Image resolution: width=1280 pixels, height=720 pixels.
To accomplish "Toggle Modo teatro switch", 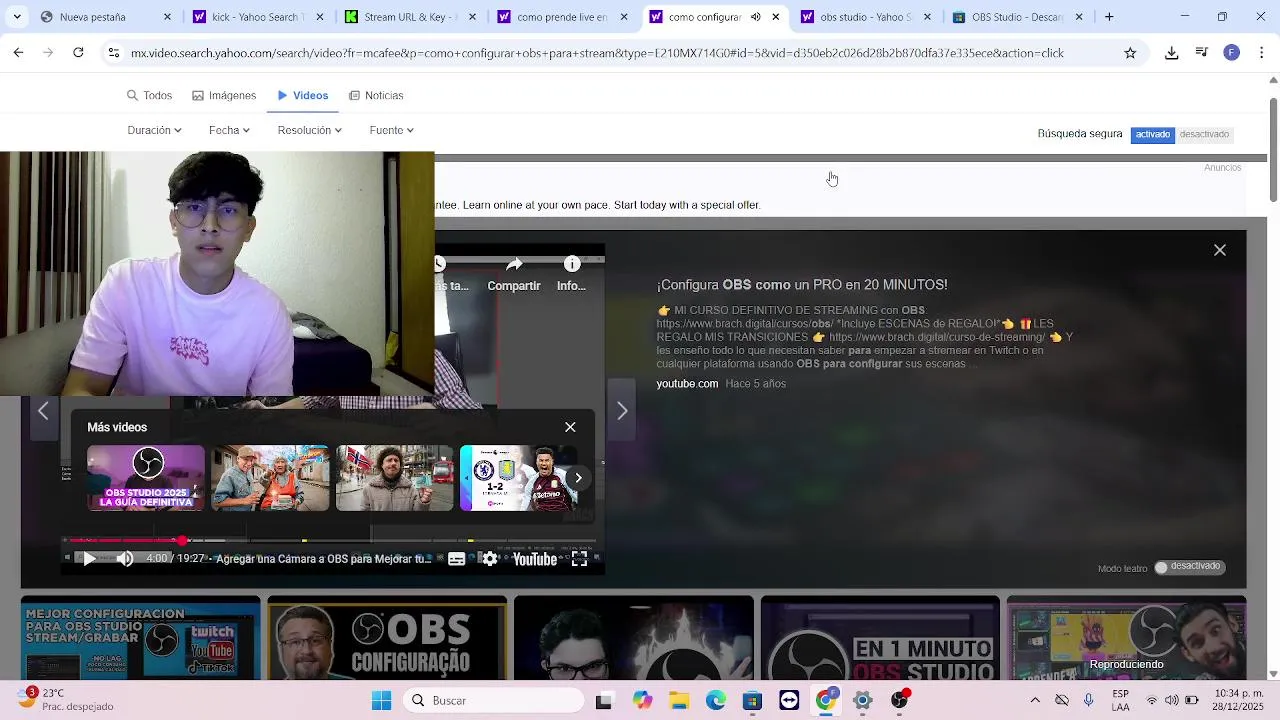I will (x=1188, y=567).
